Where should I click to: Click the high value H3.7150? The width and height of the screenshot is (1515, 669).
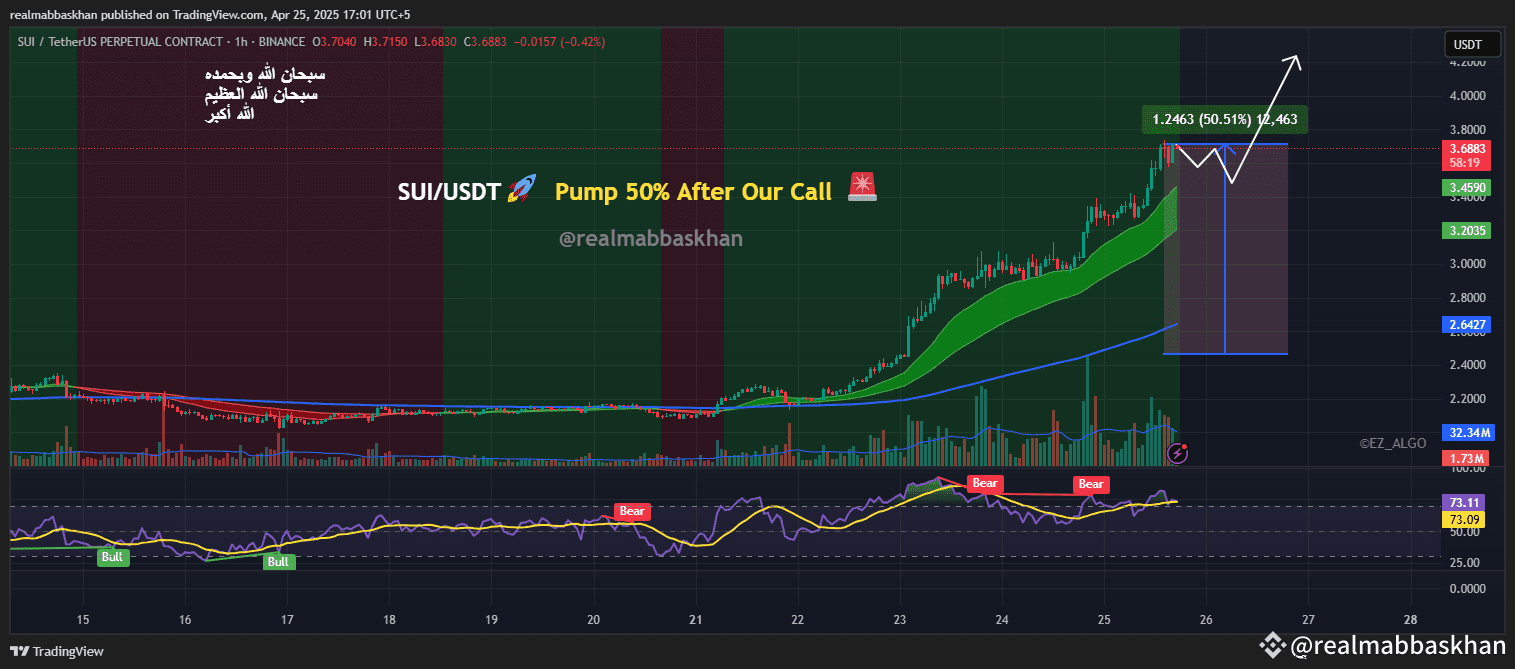coord(384,42)
